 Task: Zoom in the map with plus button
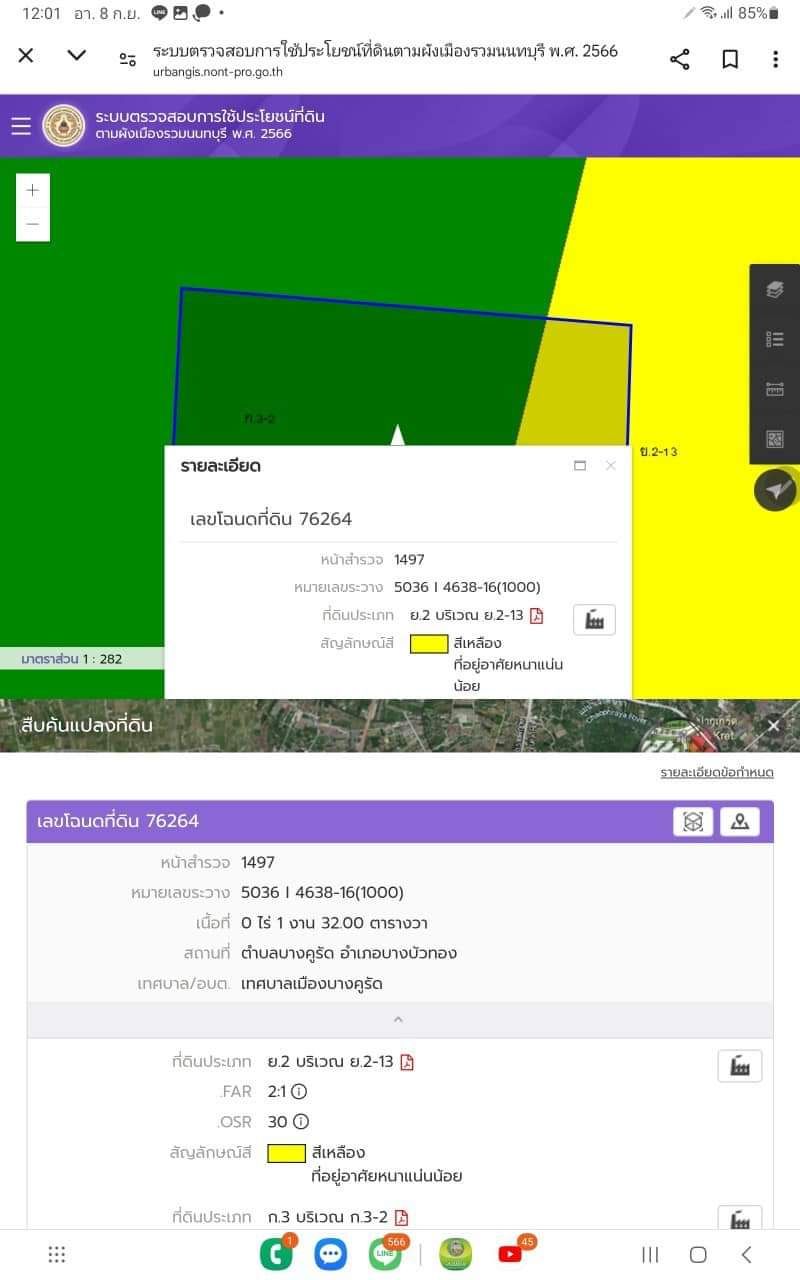(33, 190)
